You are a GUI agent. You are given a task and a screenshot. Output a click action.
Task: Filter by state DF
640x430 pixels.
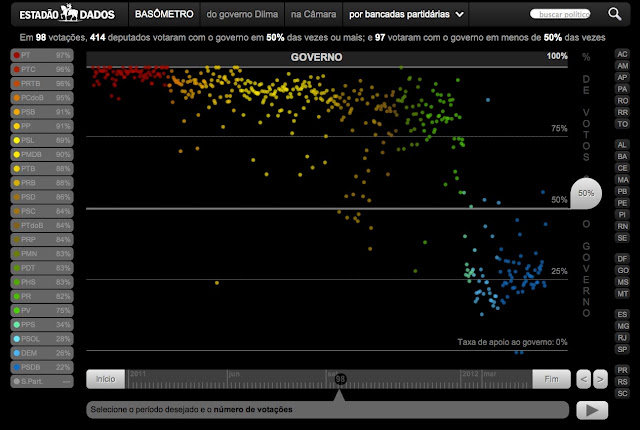coord(622,259)
